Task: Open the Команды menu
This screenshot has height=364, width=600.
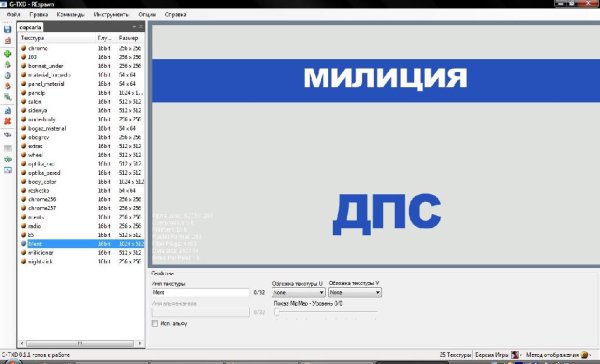Action: click(70, 15)
